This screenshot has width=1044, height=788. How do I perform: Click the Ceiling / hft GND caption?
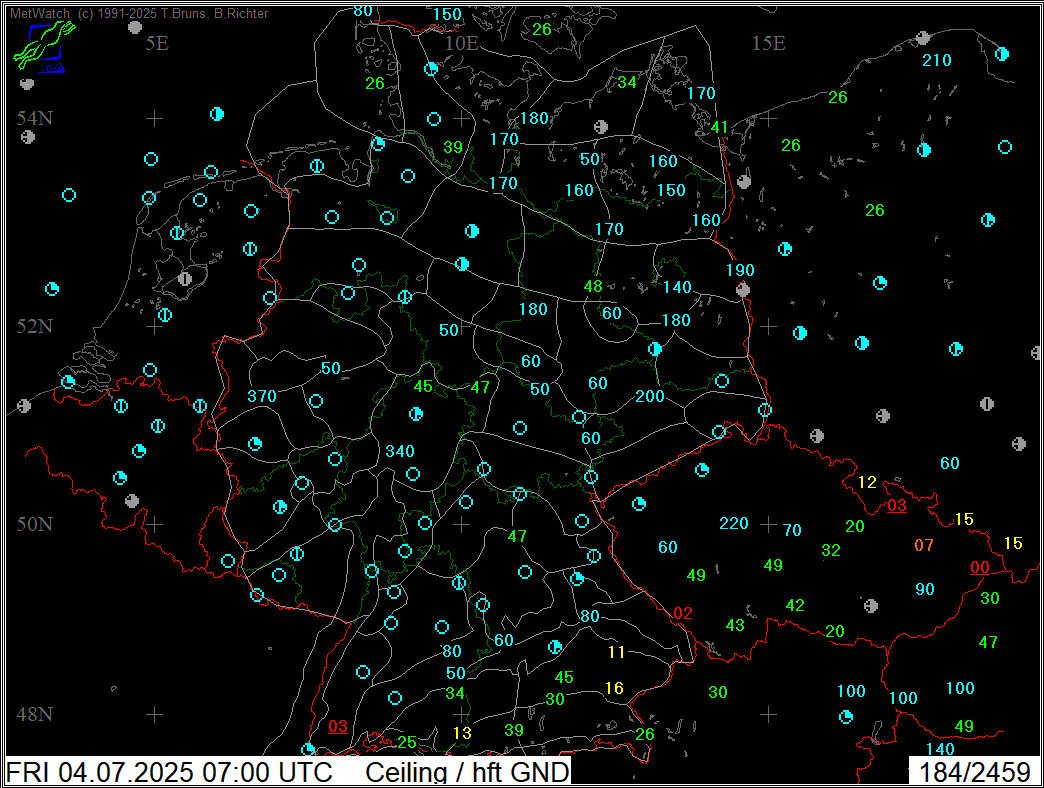pos(467,772)
